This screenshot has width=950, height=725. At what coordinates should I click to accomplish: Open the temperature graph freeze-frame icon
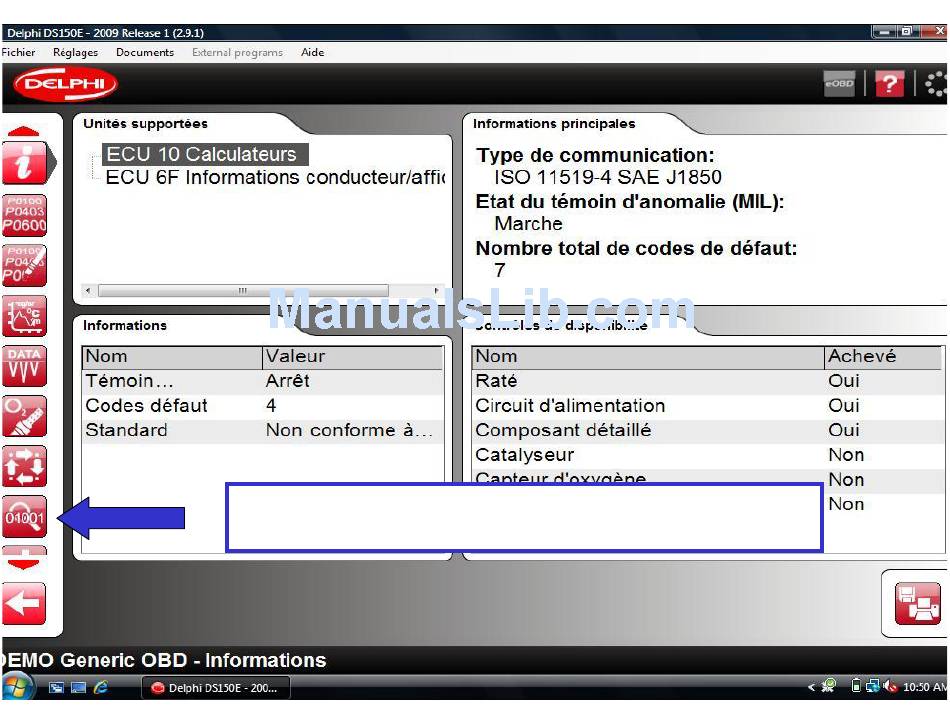[x=24, y=316]
